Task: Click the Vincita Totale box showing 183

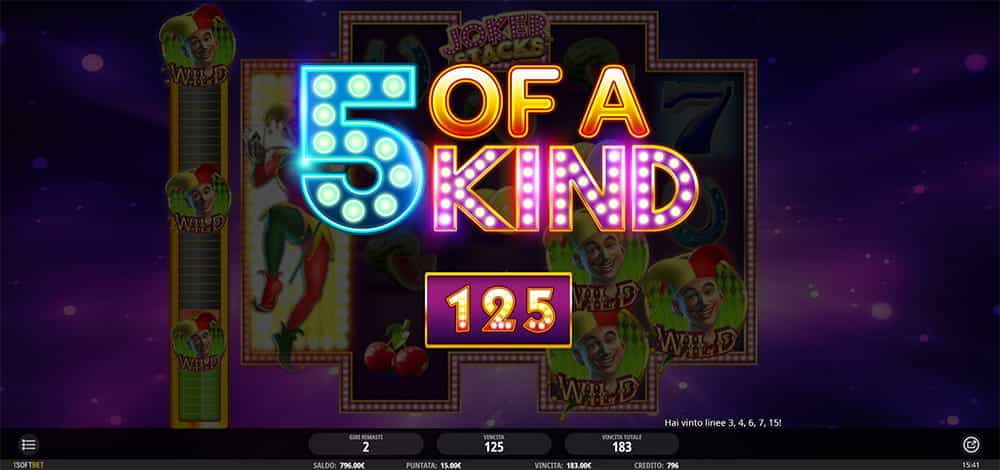Action: [x=622, y=444]
